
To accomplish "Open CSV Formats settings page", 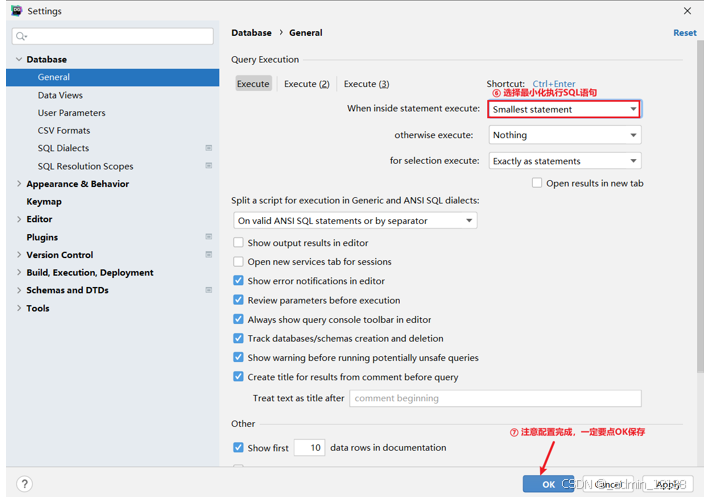I will coord(64,130).
